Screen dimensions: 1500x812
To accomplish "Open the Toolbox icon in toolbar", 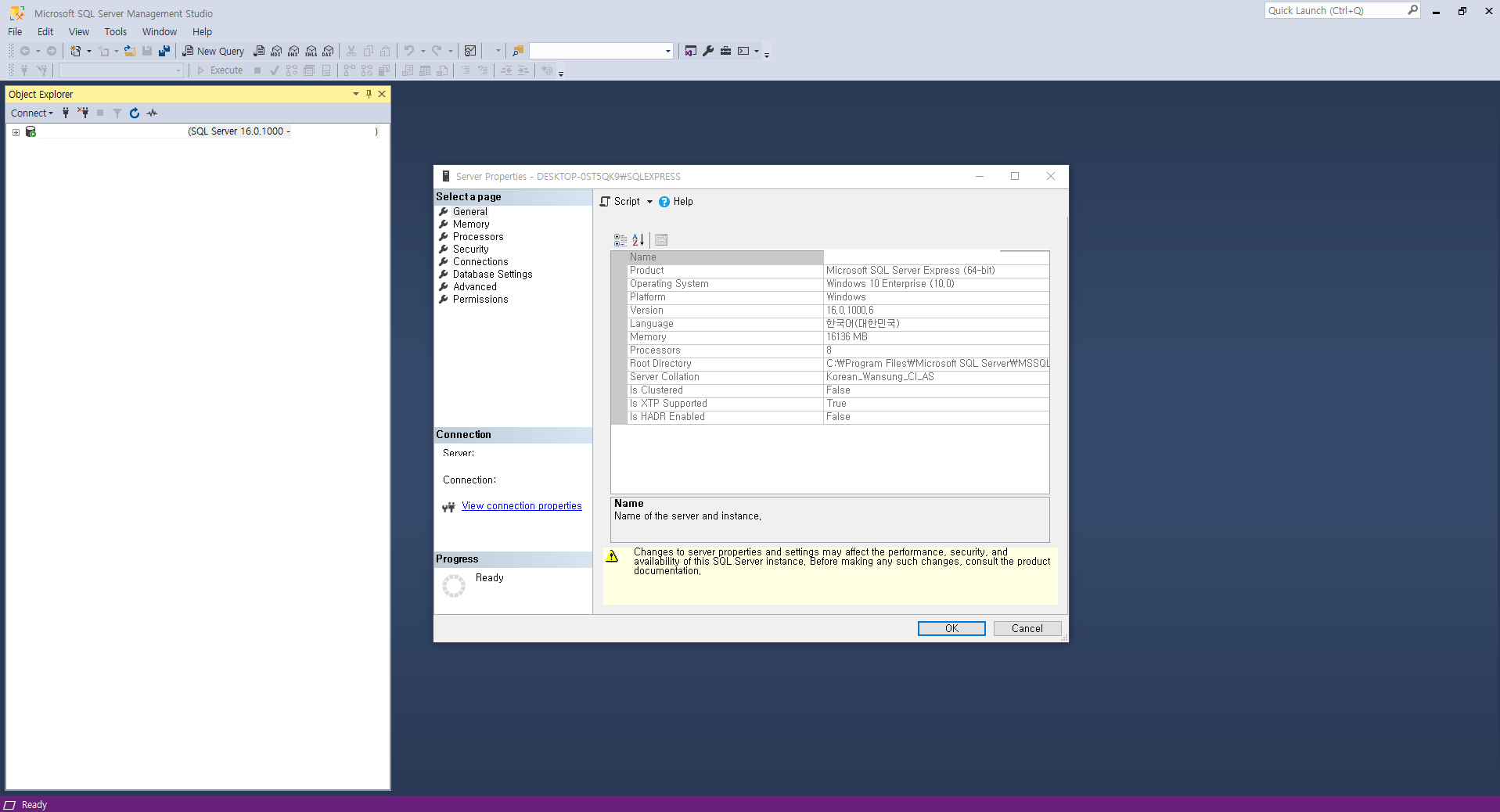I will [x=726, y=51].
